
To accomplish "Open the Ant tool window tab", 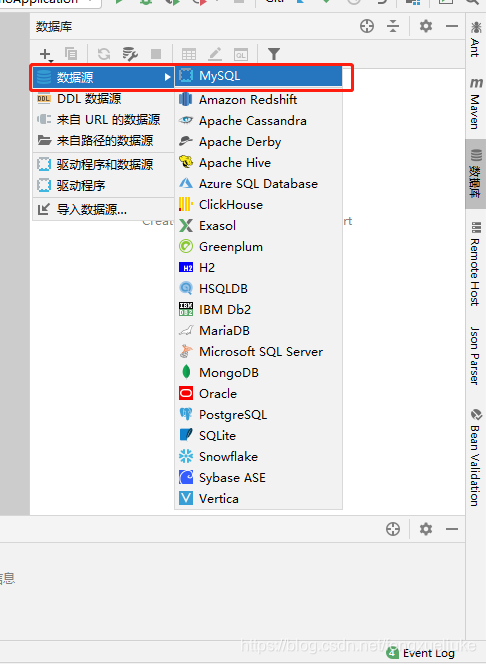I will pyautogui.click(x=475, y=40).
